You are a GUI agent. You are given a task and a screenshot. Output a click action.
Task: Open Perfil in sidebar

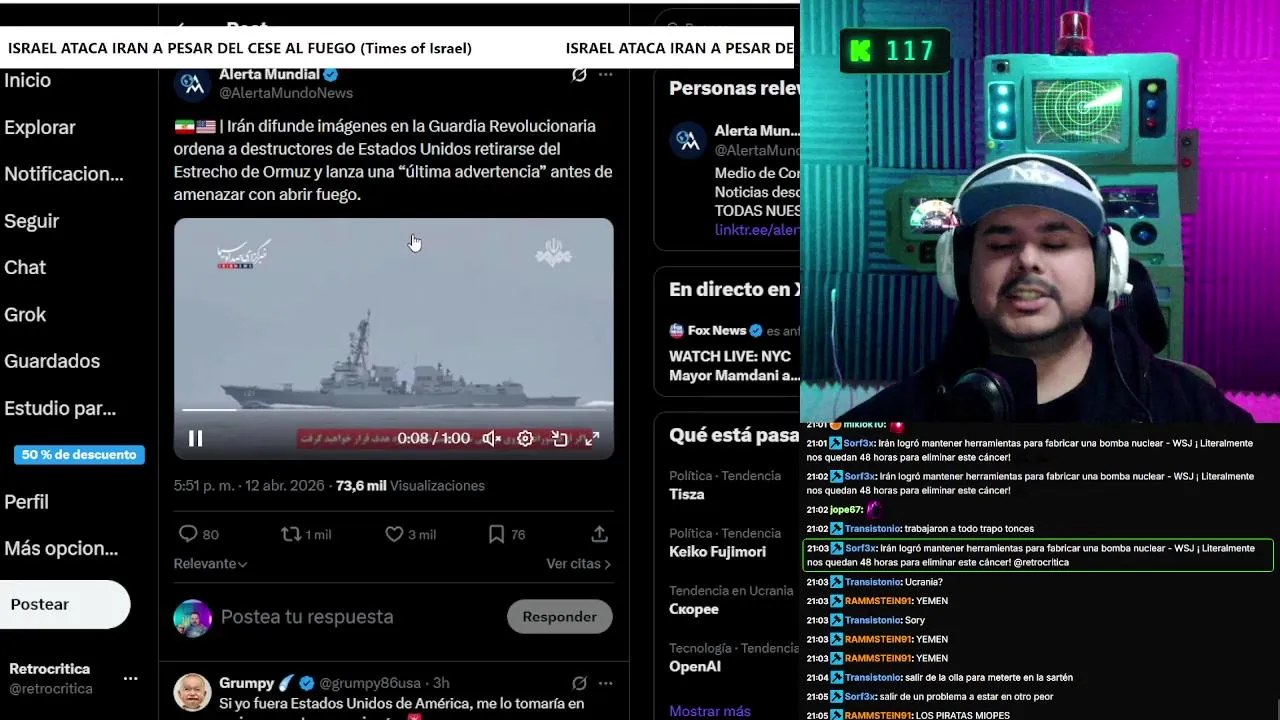click(x=27, y=502)
